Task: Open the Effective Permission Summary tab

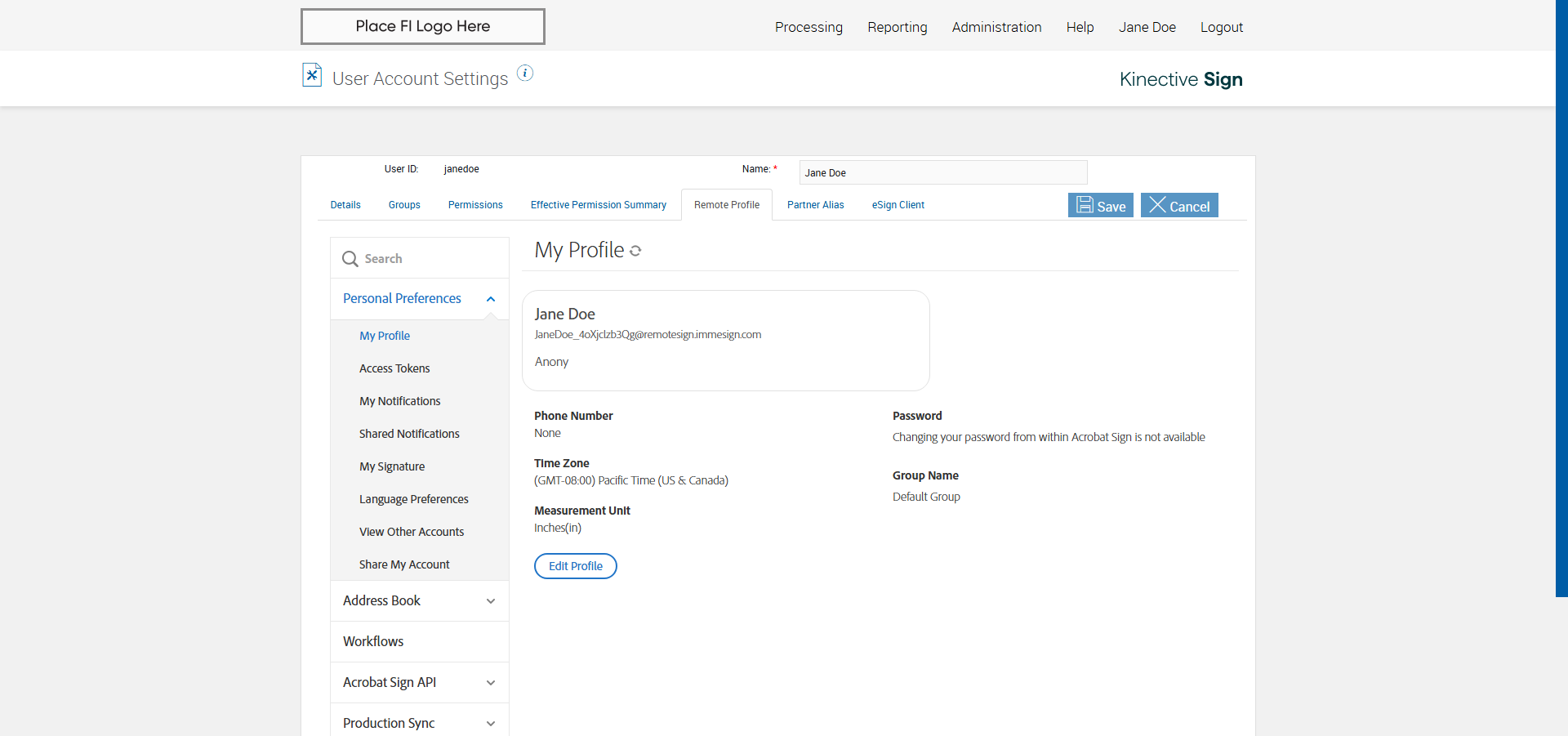Action: [x=598, y=205]
